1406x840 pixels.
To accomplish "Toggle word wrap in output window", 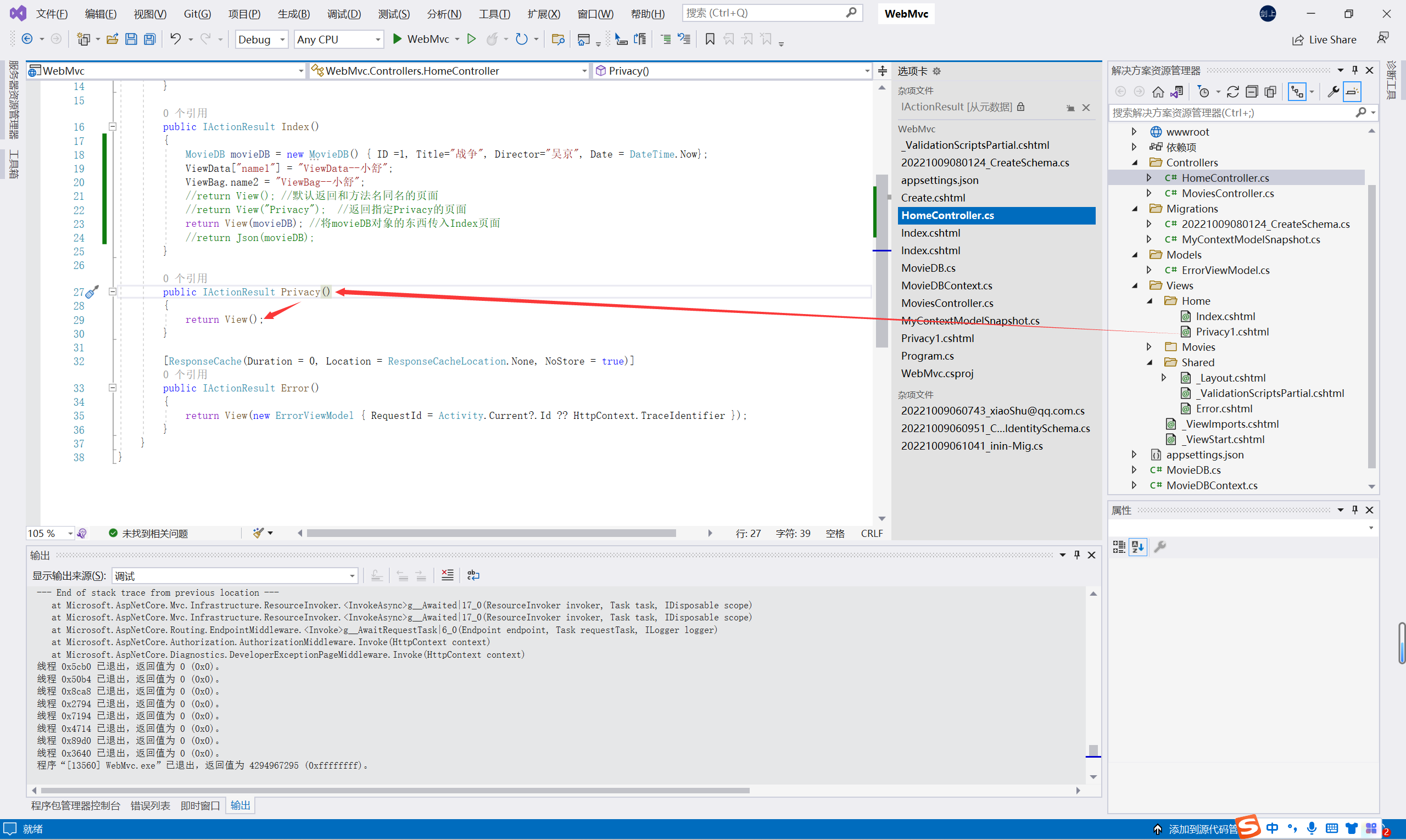I will pos(473,576).
